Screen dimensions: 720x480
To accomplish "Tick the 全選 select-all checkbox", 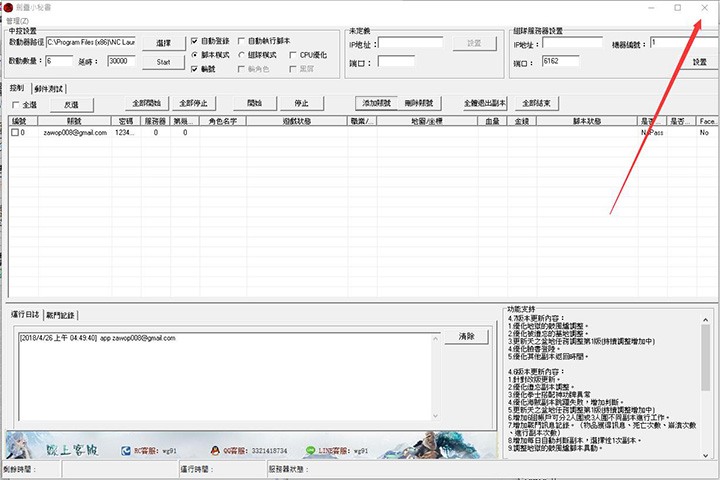I will (15, 104).
